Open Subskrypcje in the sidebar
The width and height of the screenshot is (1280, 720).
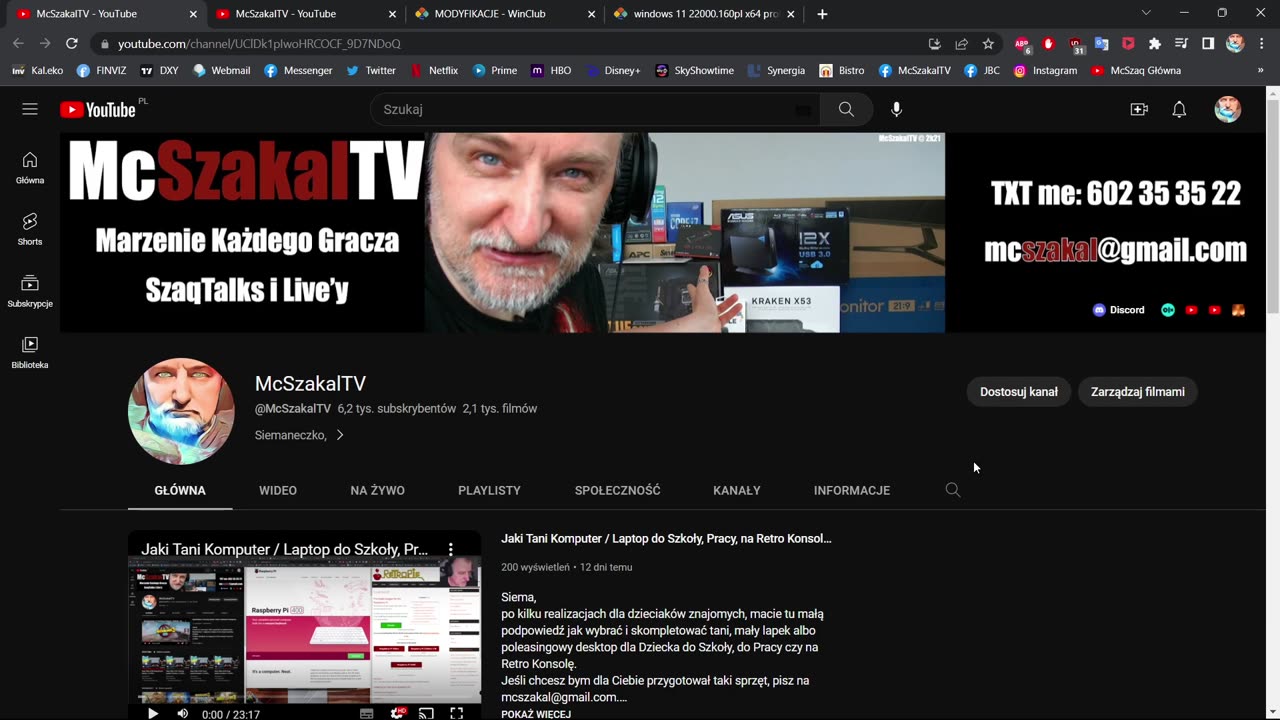(30, 291)
